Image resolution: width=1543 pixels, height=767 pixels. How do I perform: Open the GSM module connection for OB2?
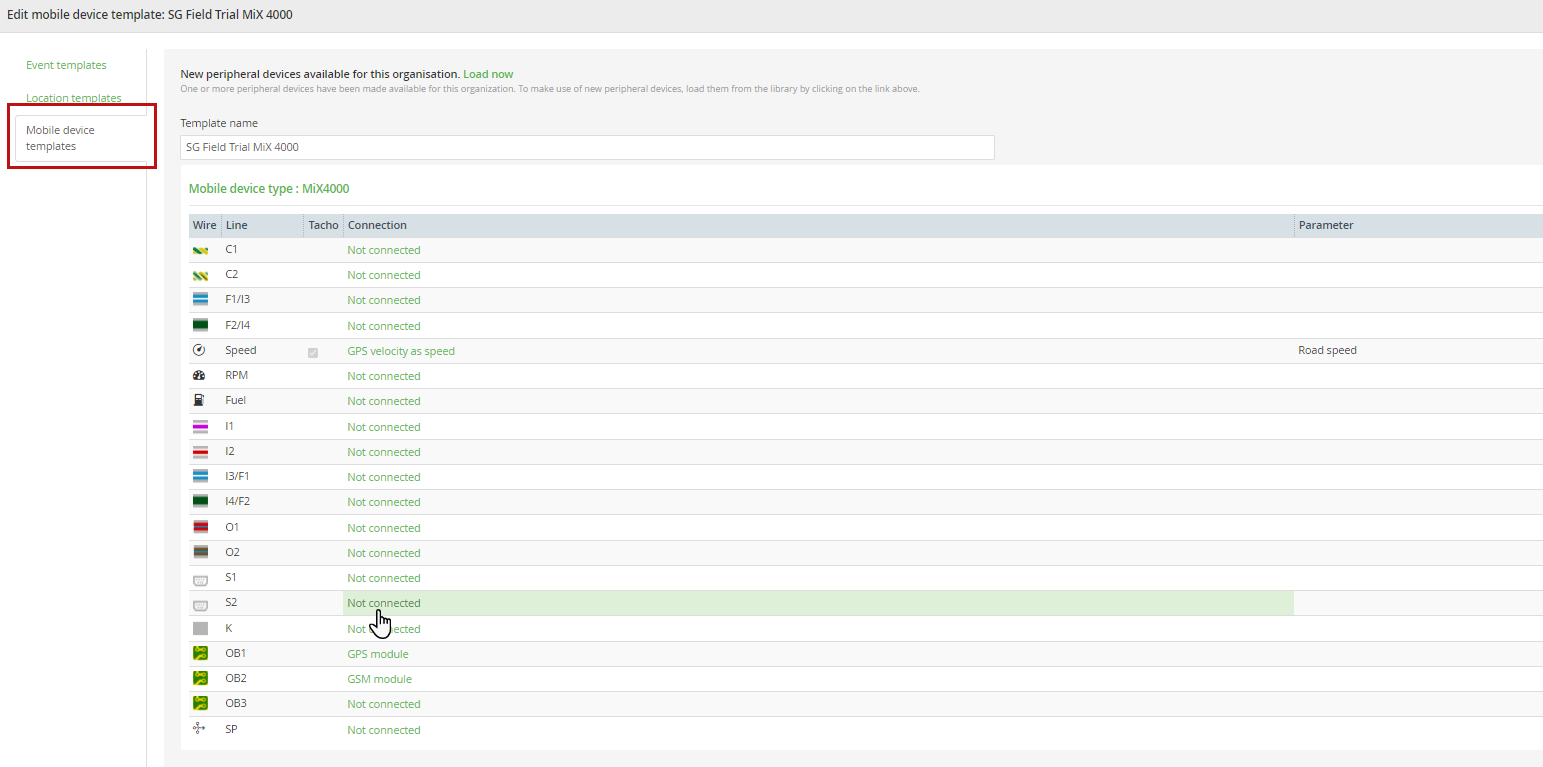379,679
